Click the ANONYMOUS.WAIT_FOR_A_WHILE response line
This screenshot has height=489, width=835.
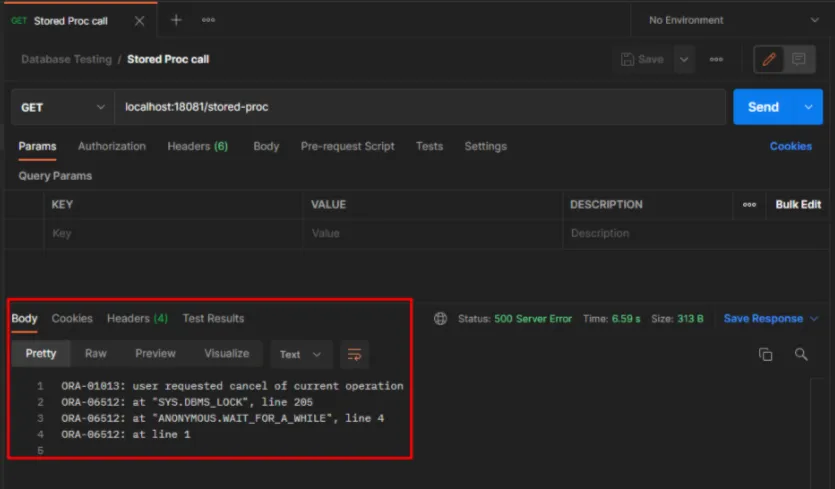223,418
